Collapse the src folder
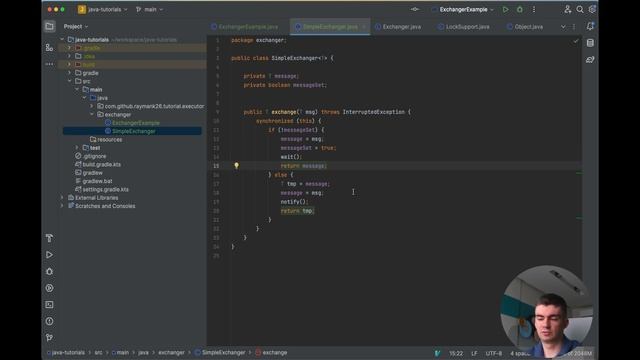This screenshot has height=360, width=640. (x=69, y=81)
